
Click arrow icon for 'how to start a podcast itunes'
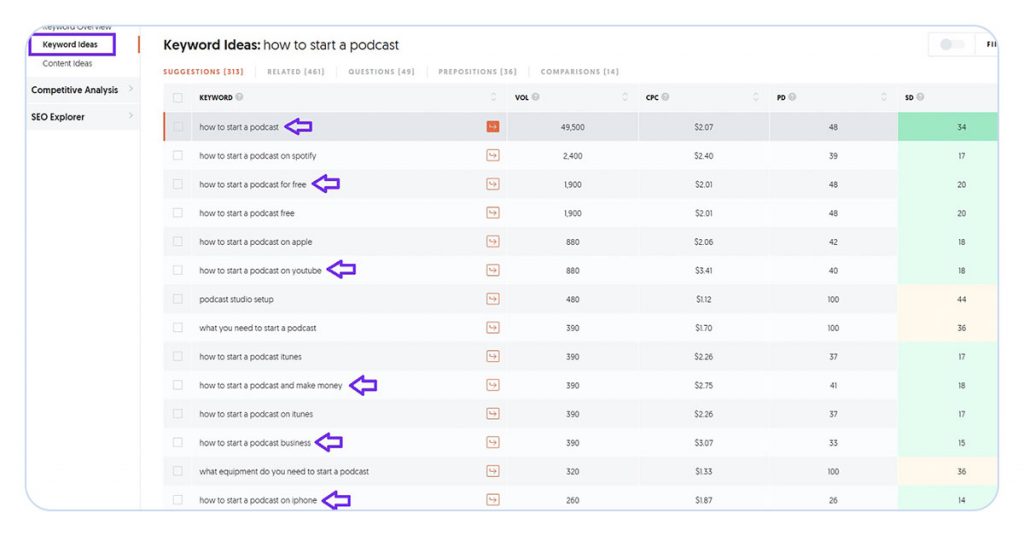coord(493,356)
